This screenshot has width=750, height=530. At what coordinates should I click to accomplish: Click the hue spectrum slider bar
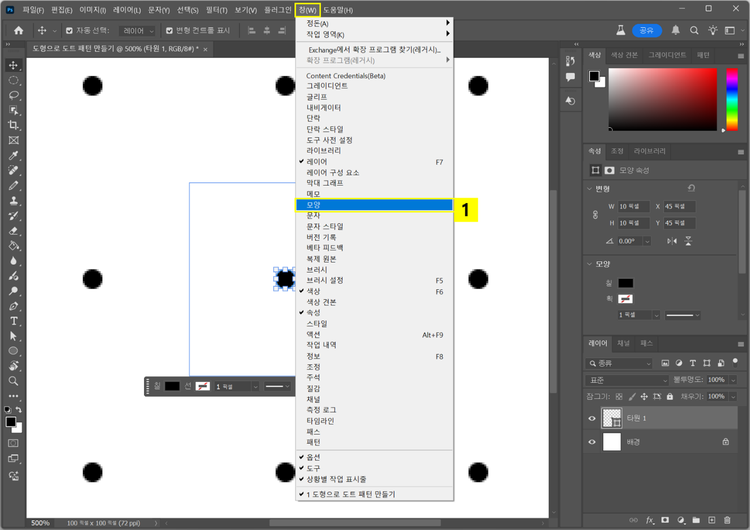click(x=732, y=99)
